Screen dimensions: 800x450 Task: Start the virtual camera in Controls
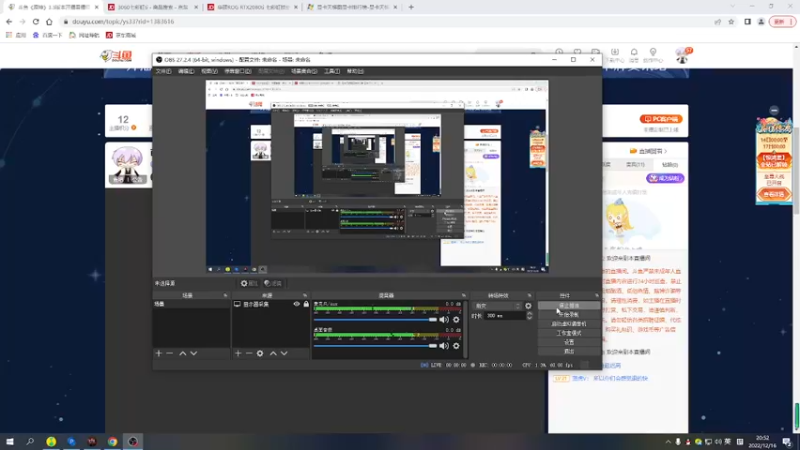(x=569, y=324)
